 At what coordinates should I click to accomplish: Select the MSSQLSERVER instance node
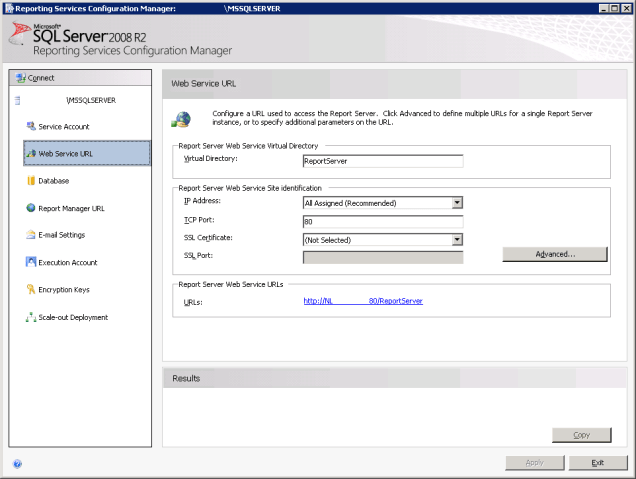(x=90, y=100)
